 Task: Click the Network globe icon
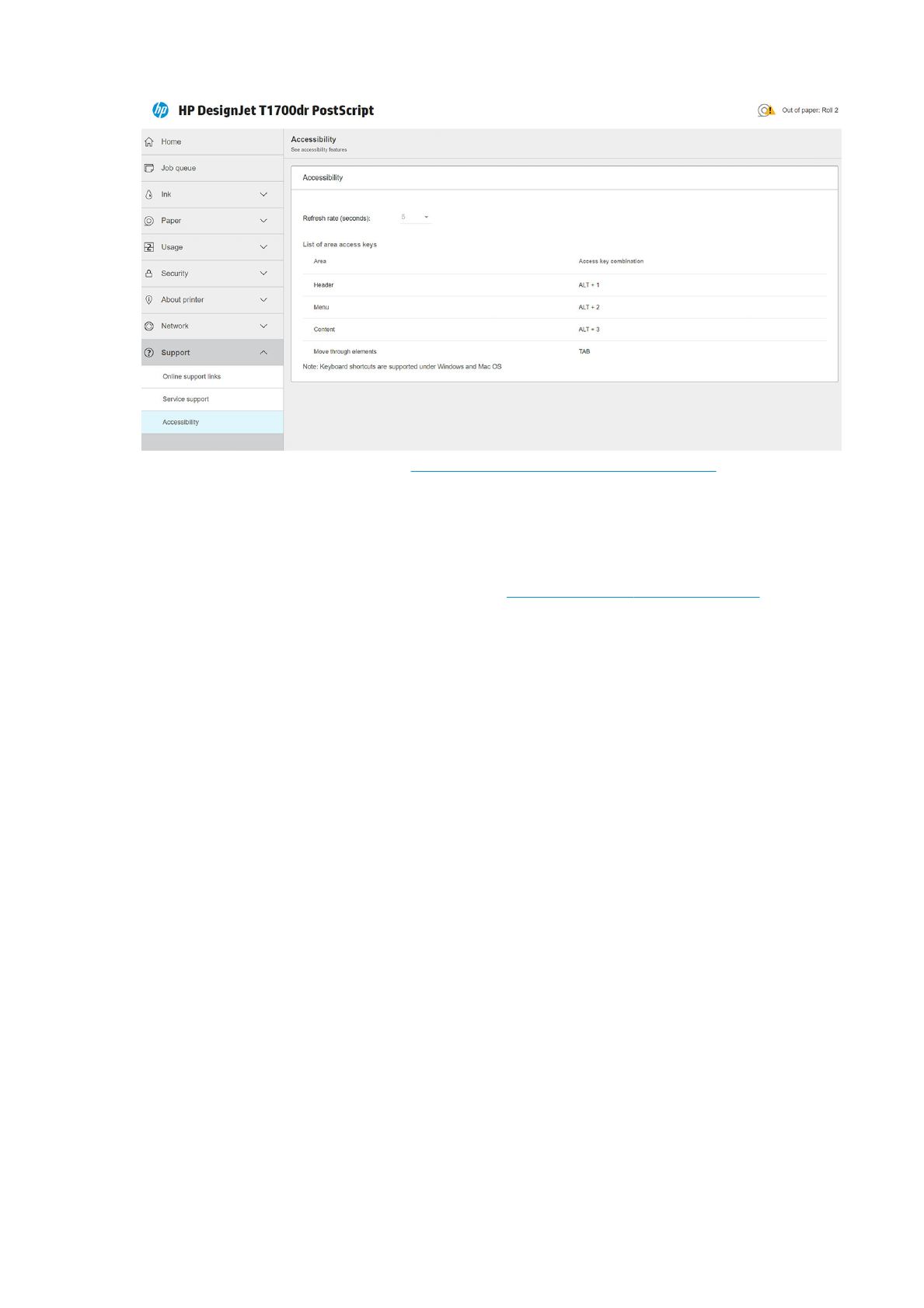(x=149, y=326)
